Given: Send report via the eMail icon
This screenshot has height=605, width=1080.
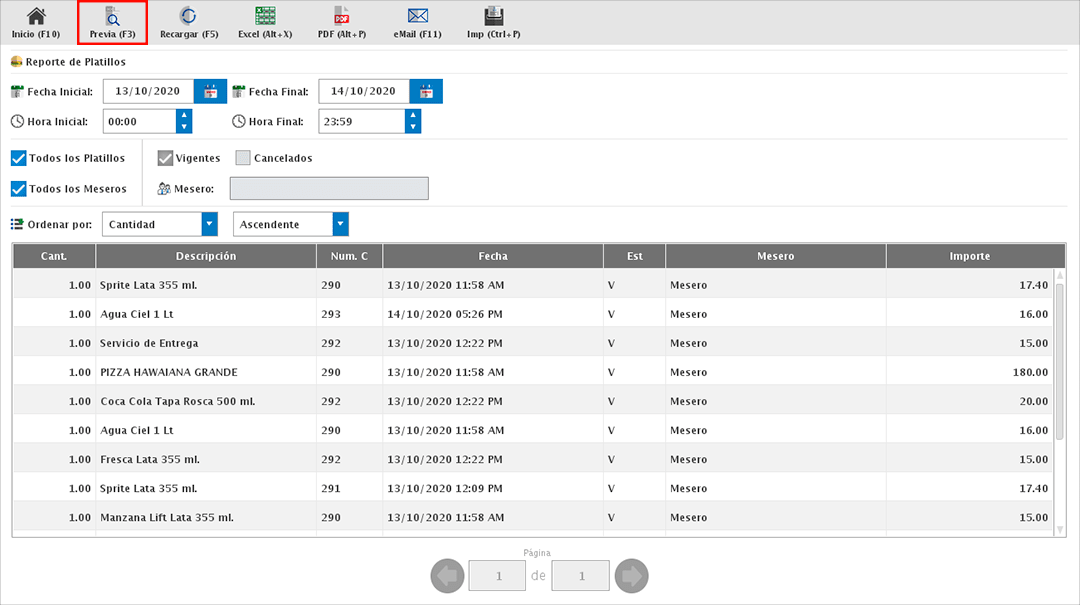Looking at the screenshot, I should (417, 22).
